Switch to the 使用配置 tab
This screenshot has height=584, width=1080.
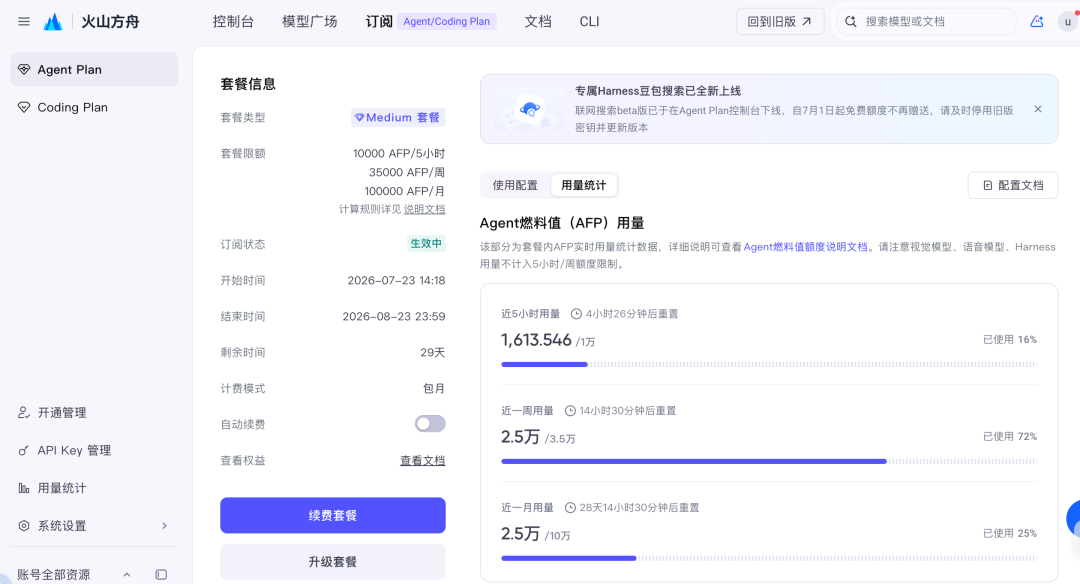tap(515, 185)
